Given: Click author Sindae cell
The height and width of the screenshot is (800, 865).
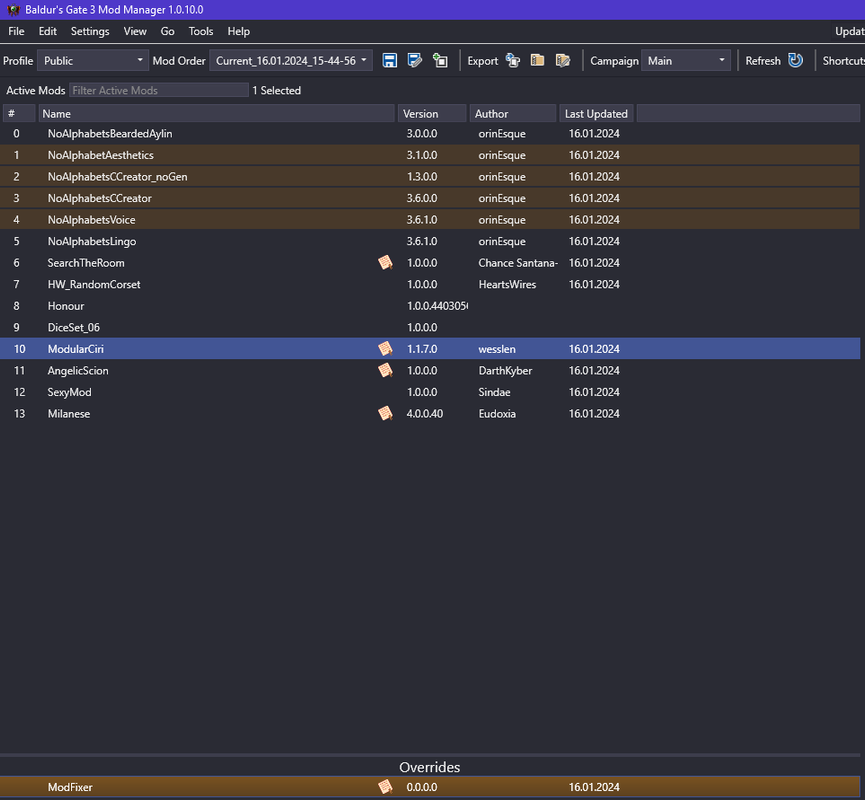Looking at the screenshot, I should (494, 392).
